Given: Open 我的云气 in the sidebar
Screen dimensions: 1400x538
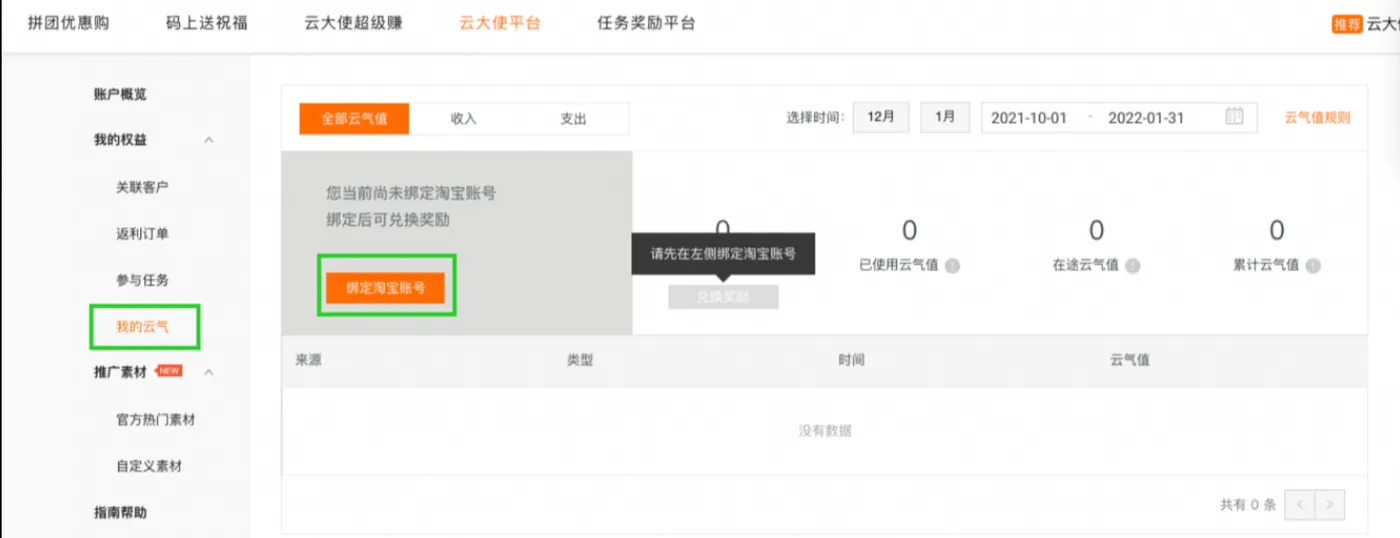Looking at the screenshot, I should [142, 327].
